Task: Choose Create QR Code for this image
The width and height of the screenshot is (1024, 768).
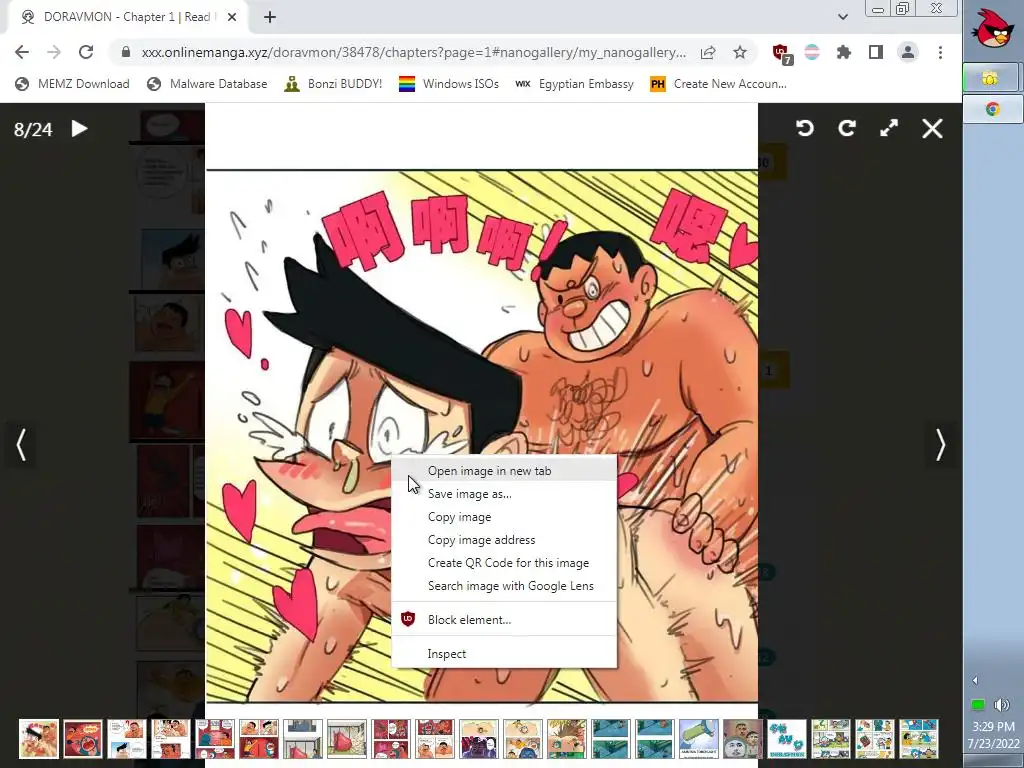Action: 504,562
